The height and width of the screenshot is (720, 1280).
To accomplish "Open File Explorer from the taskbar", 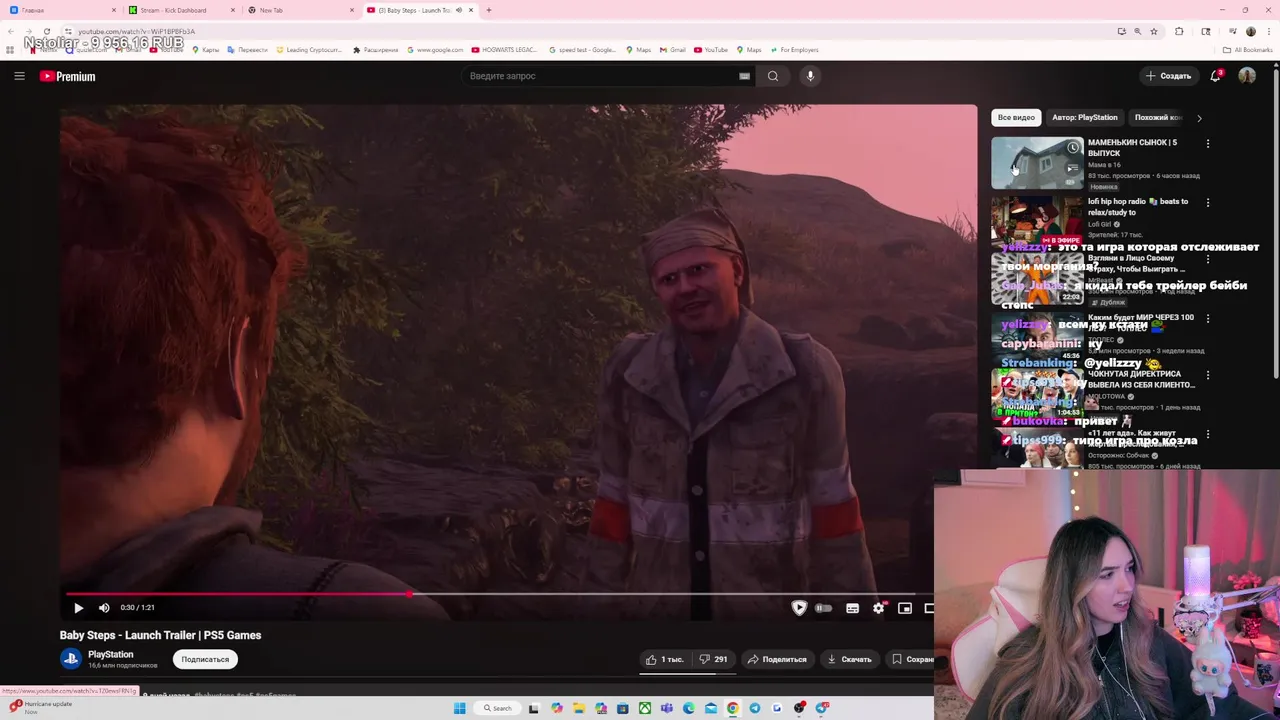I will 578,708.
